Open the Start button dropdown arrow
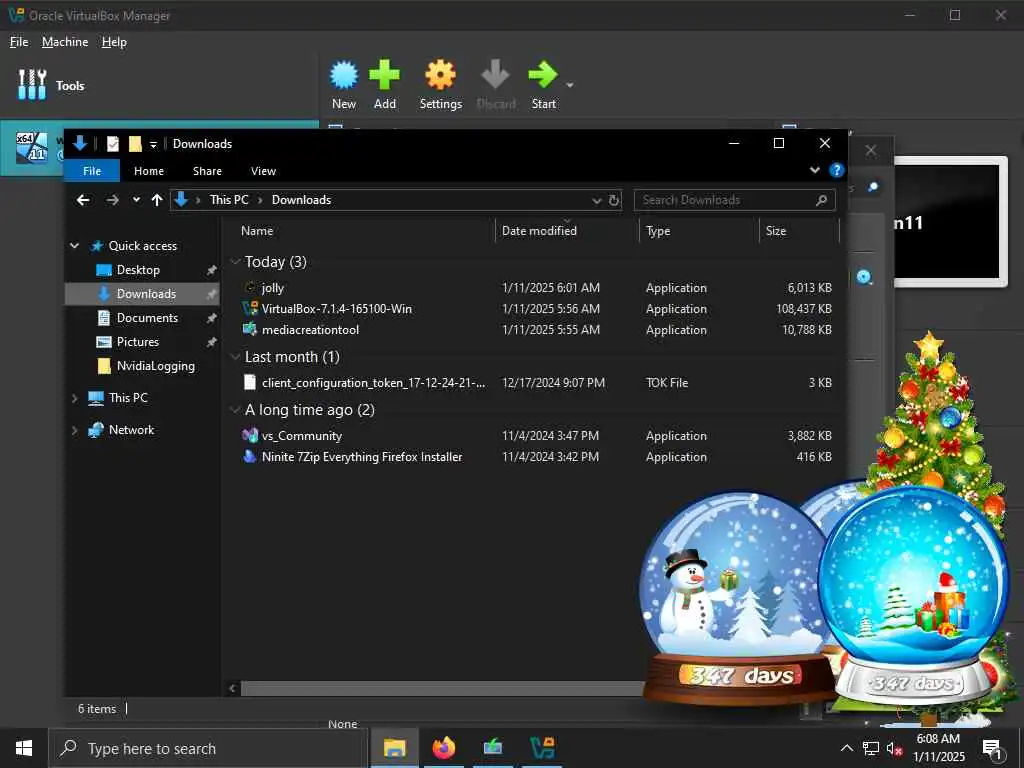 click(x=569, y=85)
